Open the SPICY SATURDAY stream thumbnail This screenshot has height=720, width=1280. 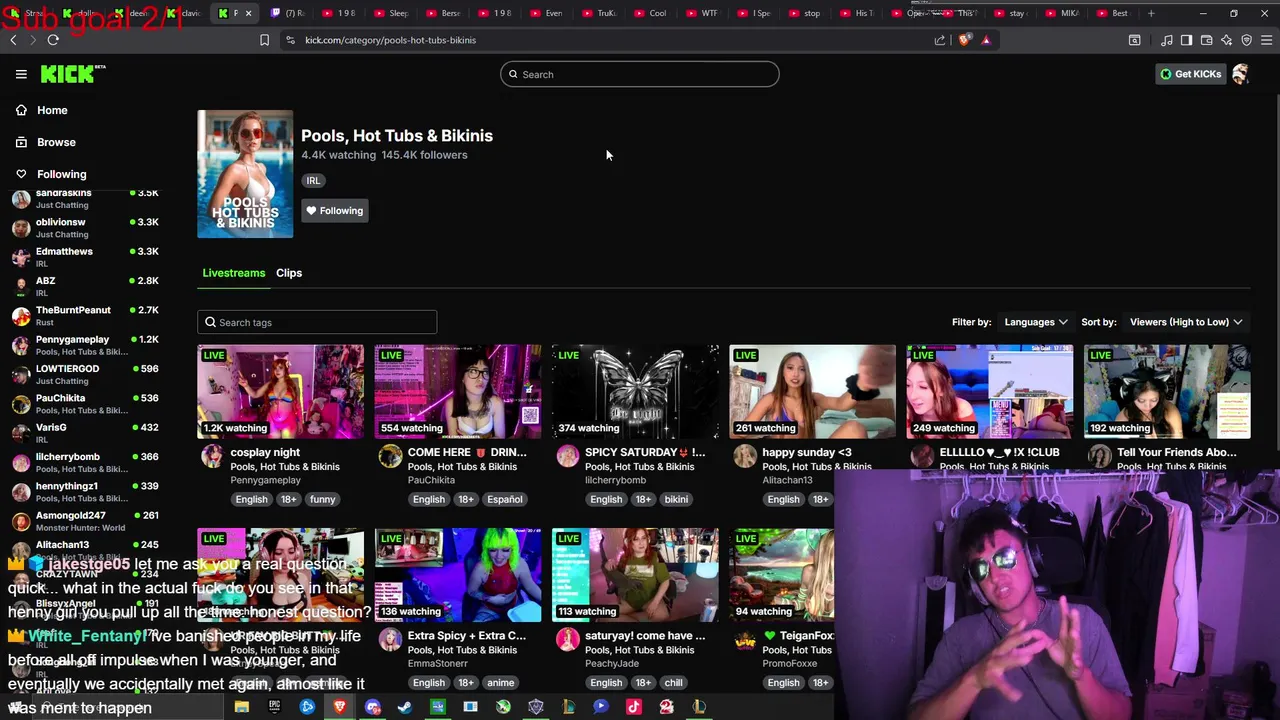click(x=635, y=392)
